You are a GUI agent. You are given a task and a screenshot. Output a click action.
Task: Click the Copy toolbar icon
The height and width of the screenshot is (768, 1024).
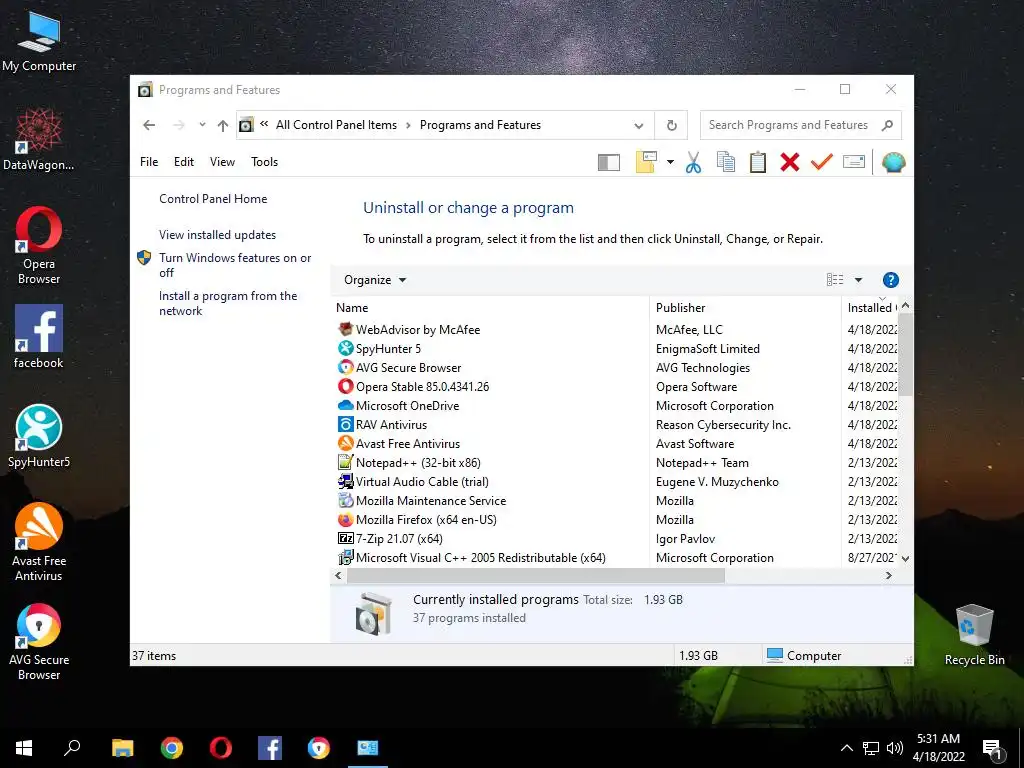tap(726, 162)
